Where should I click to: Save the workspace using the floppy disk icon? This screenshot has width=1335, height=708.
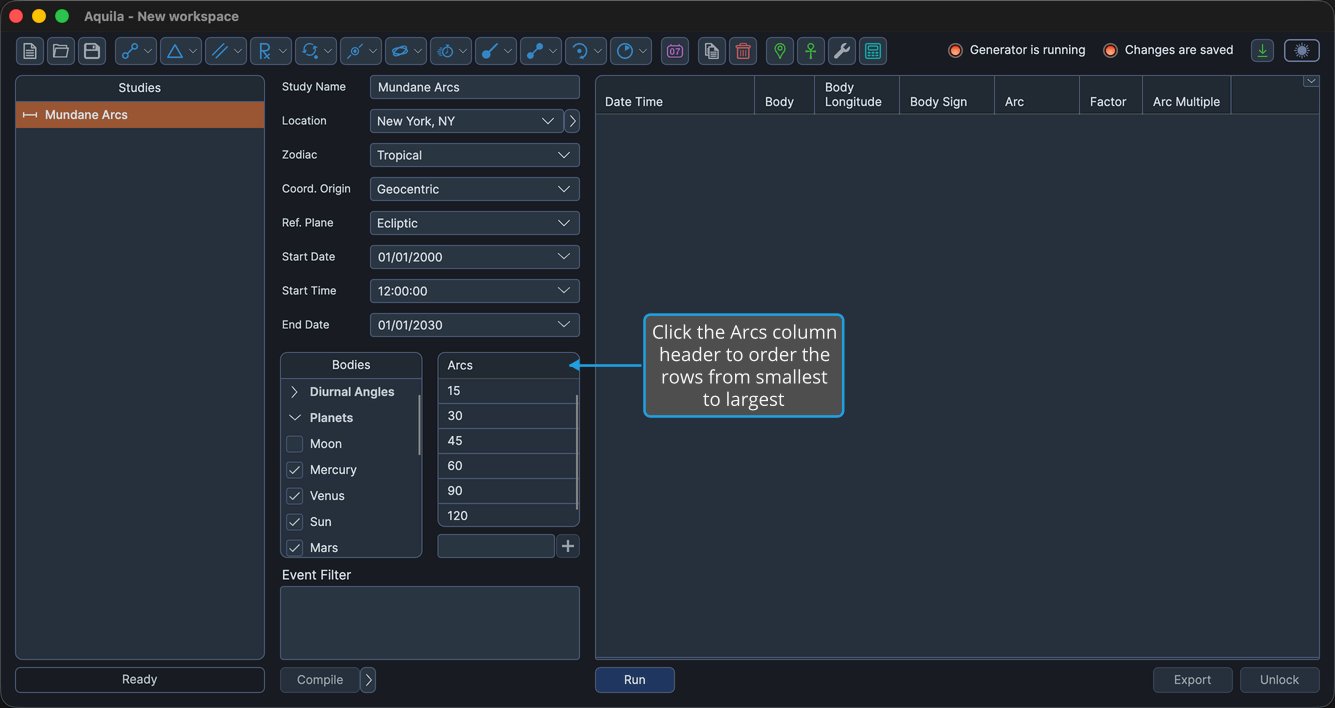[x=92, y=51]
